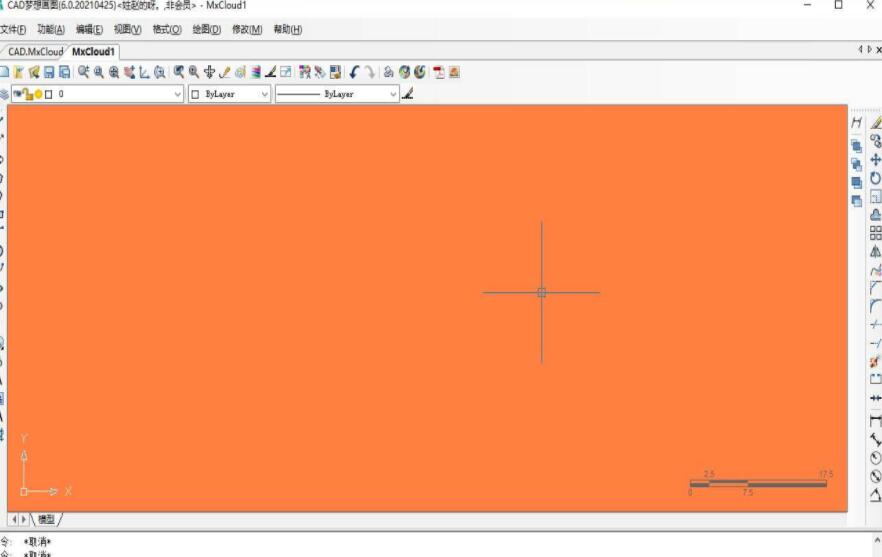Click the Array grid tool icon
882x557 pixels.
pyautogui.click(x=876, y=233)
